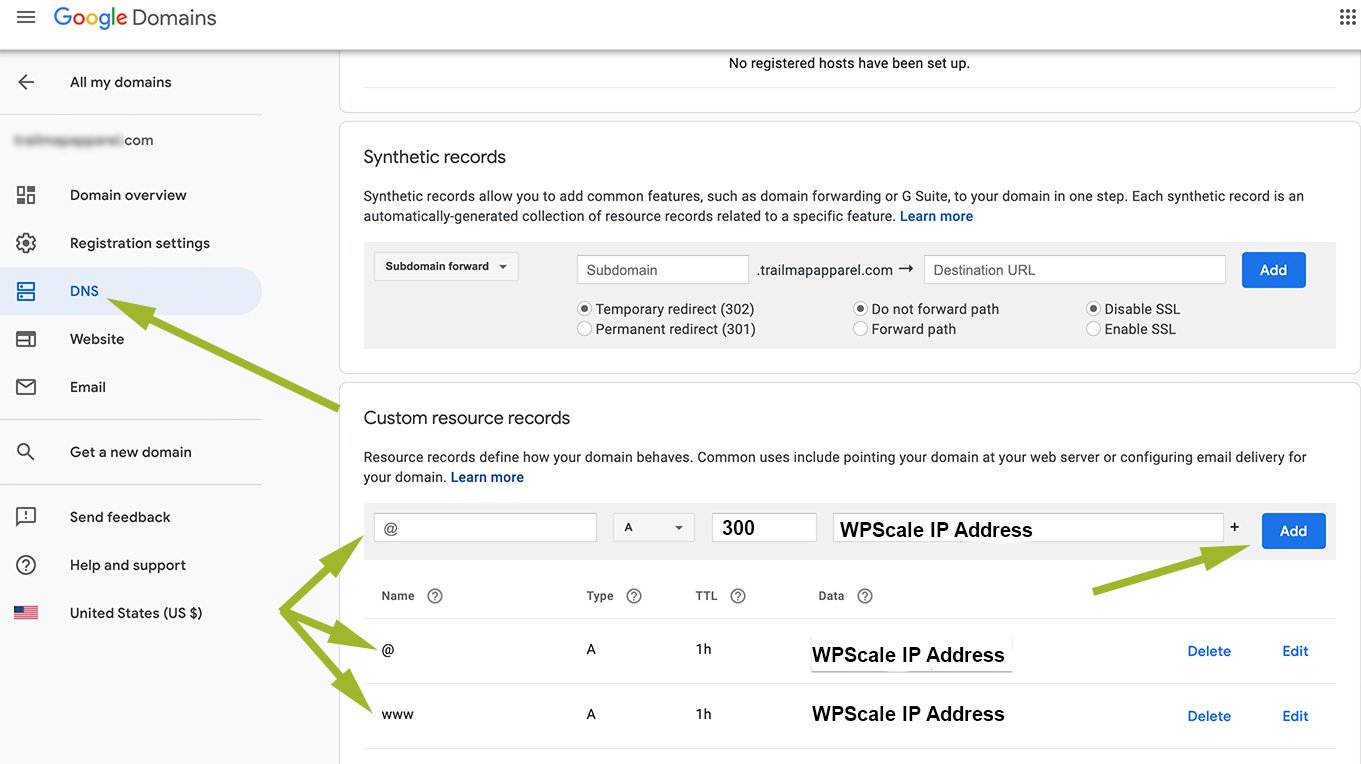Open United States (US $) country selector
Viewport: 1361px width, 764px height.
pyautogui.click(x=135, y=613)
